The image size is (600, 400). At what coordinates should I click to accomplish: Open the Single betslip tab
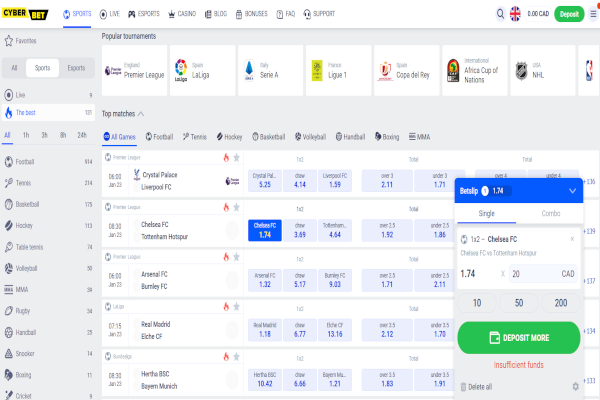486,213
